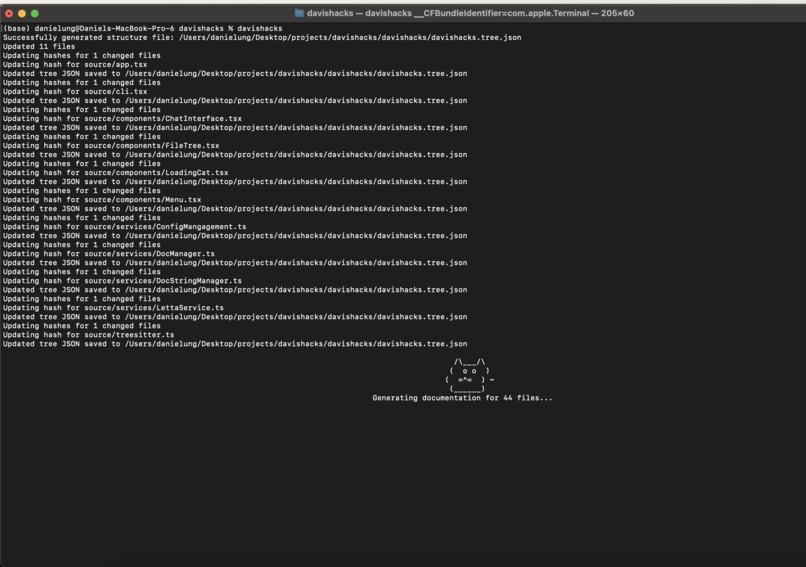
Task: Click the 'source/components/ChatInterface.tsx' hash line
Action: pyautogui.click(x=122, y=119)
